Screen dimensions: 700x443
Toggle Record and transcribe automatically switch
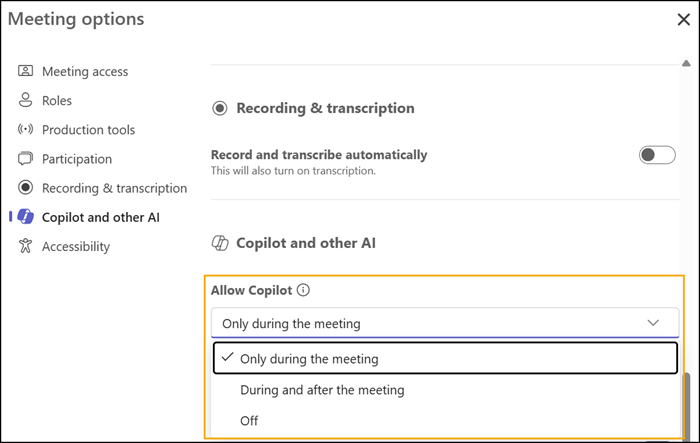coord(657,155)
